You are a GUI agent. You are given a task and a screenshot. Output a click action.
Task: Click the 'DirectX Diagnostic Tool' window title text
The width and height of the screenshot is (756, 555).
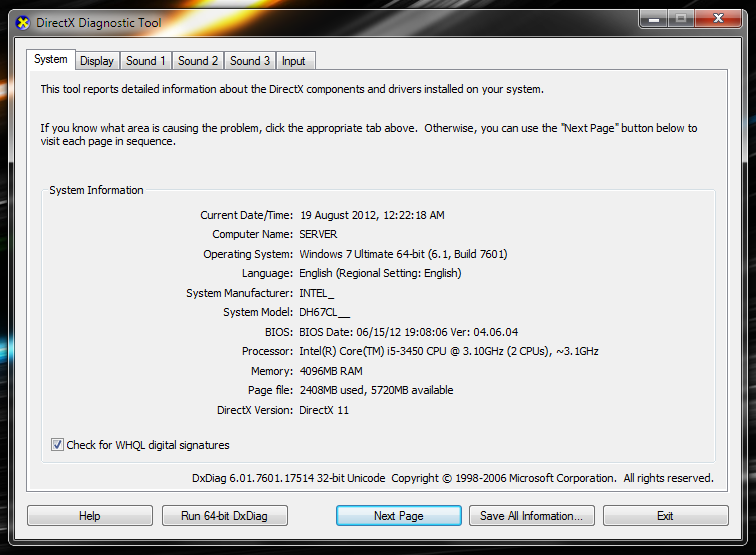(x=99, y=23)
